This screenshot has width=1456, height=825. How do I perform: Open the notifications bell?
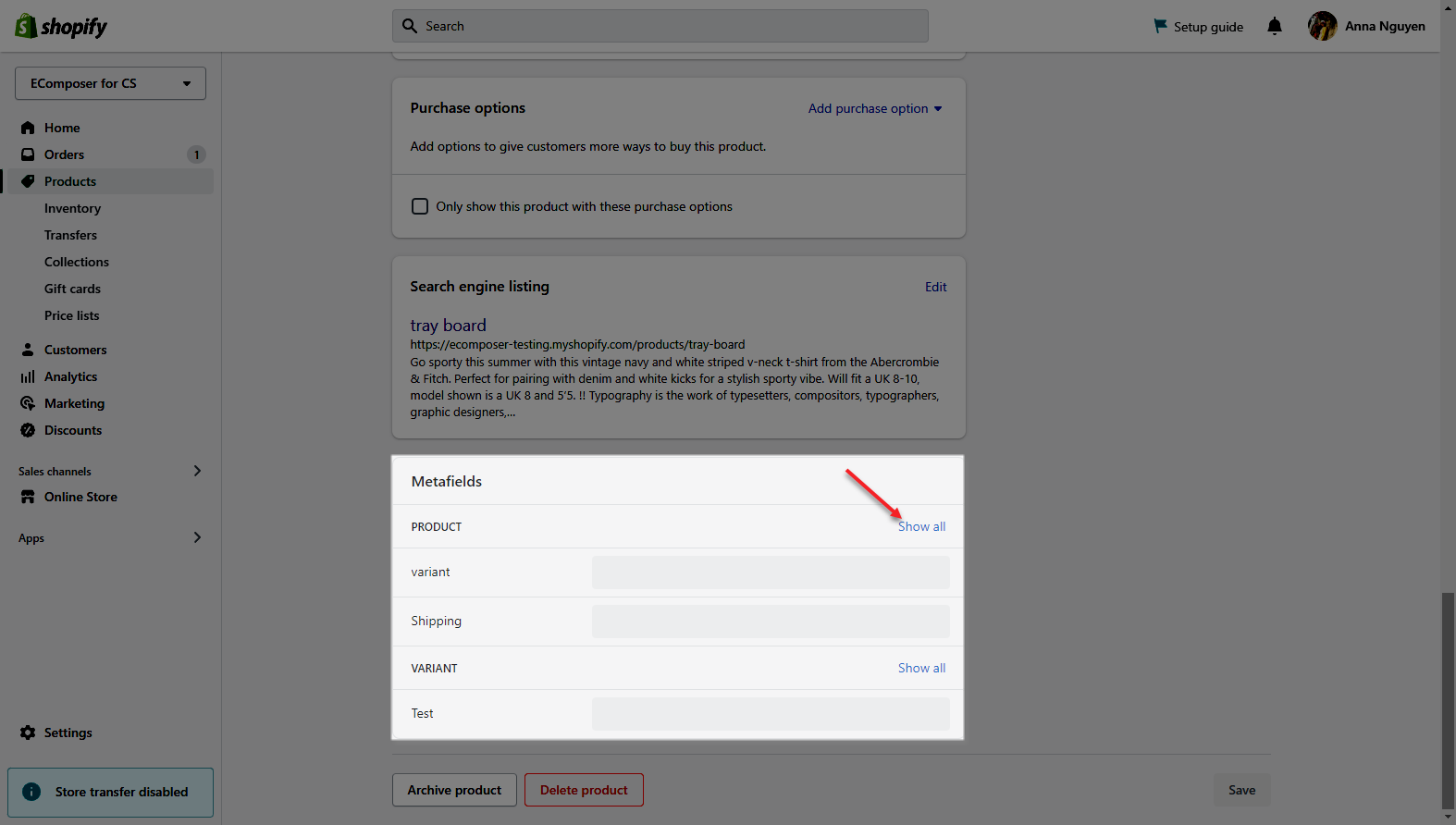pyautogui.click(x=1275, y=26)
